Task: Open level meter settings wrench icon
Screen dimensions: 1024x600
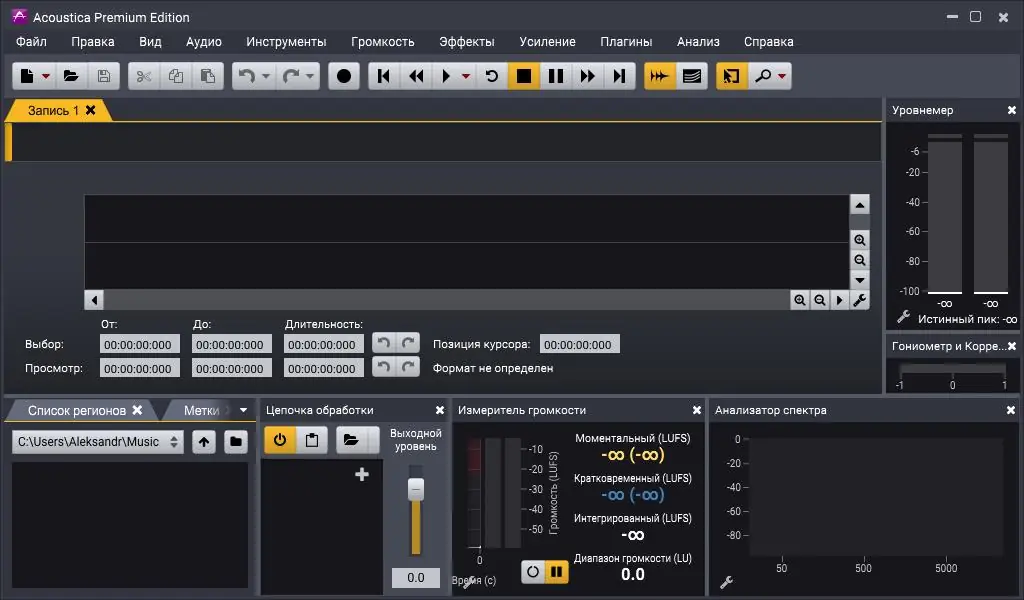Action: [x=904, y=317]
